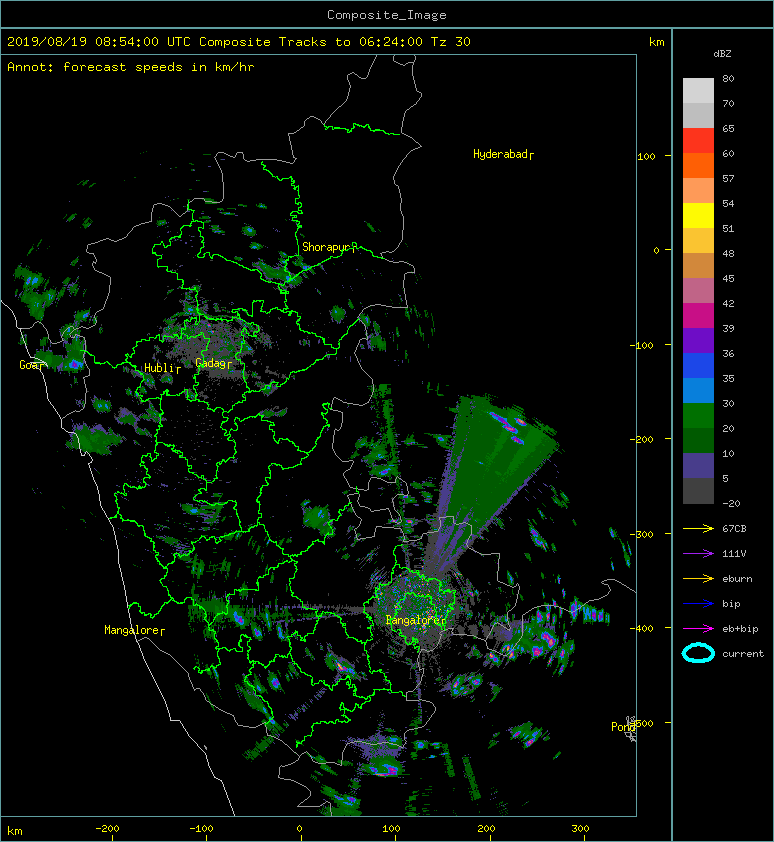This screenshot has width=774, height=842.
Task: Pick the deep orange swatch under 60
Action: coord(698,166)
